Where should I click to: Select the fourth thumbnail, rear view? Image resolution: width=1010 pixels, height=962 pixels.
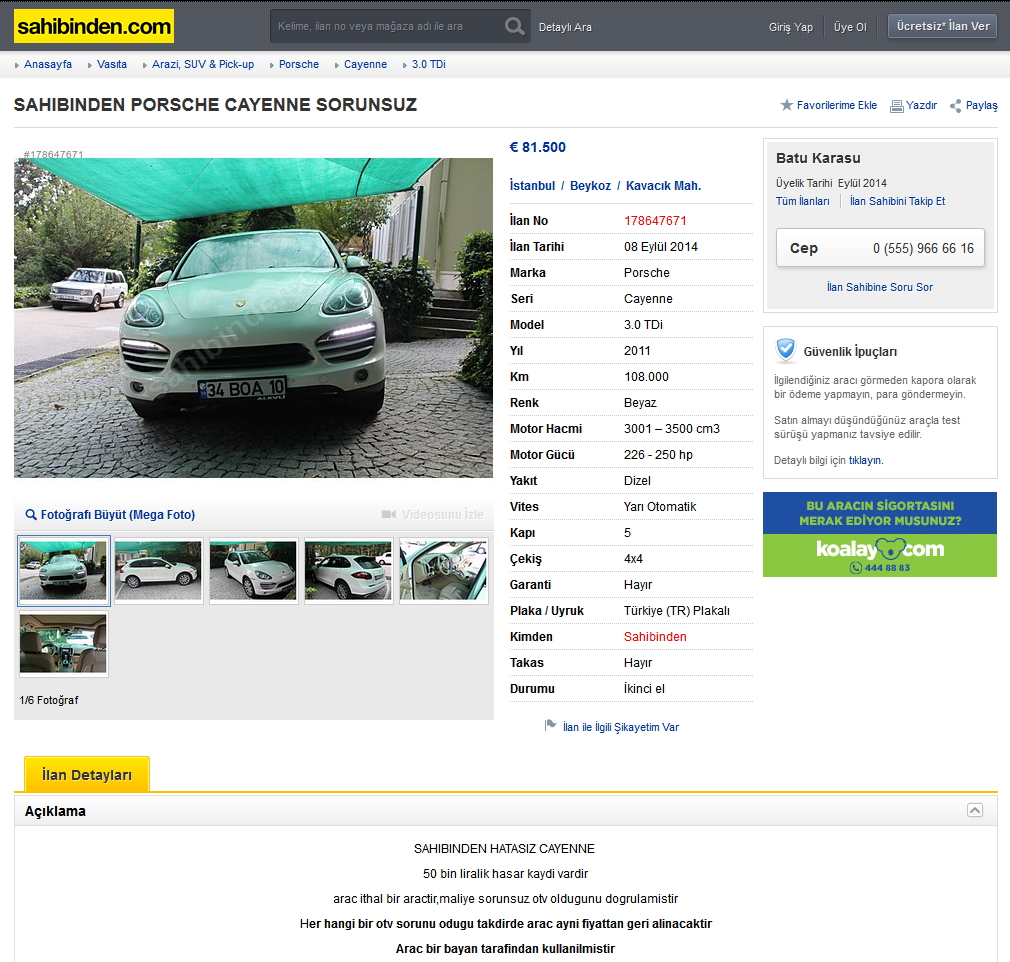coord(348,571)
